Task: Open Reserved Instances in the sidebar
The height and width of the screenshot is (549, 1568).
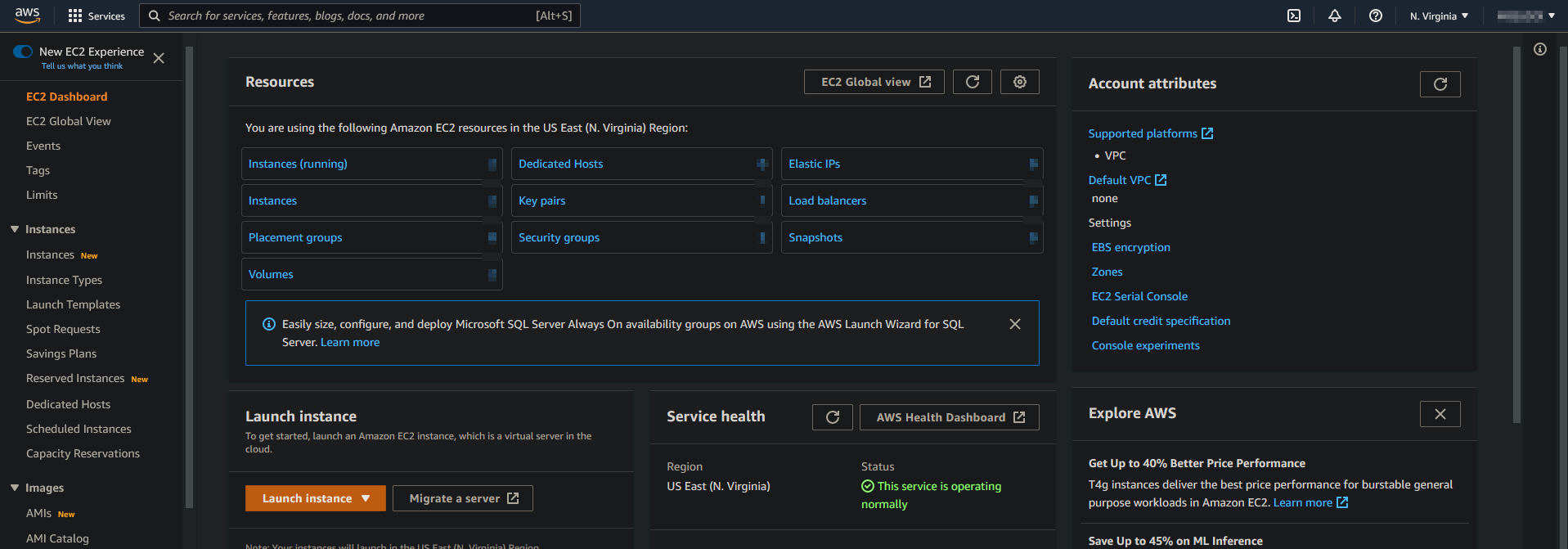Action: [75, 378]
